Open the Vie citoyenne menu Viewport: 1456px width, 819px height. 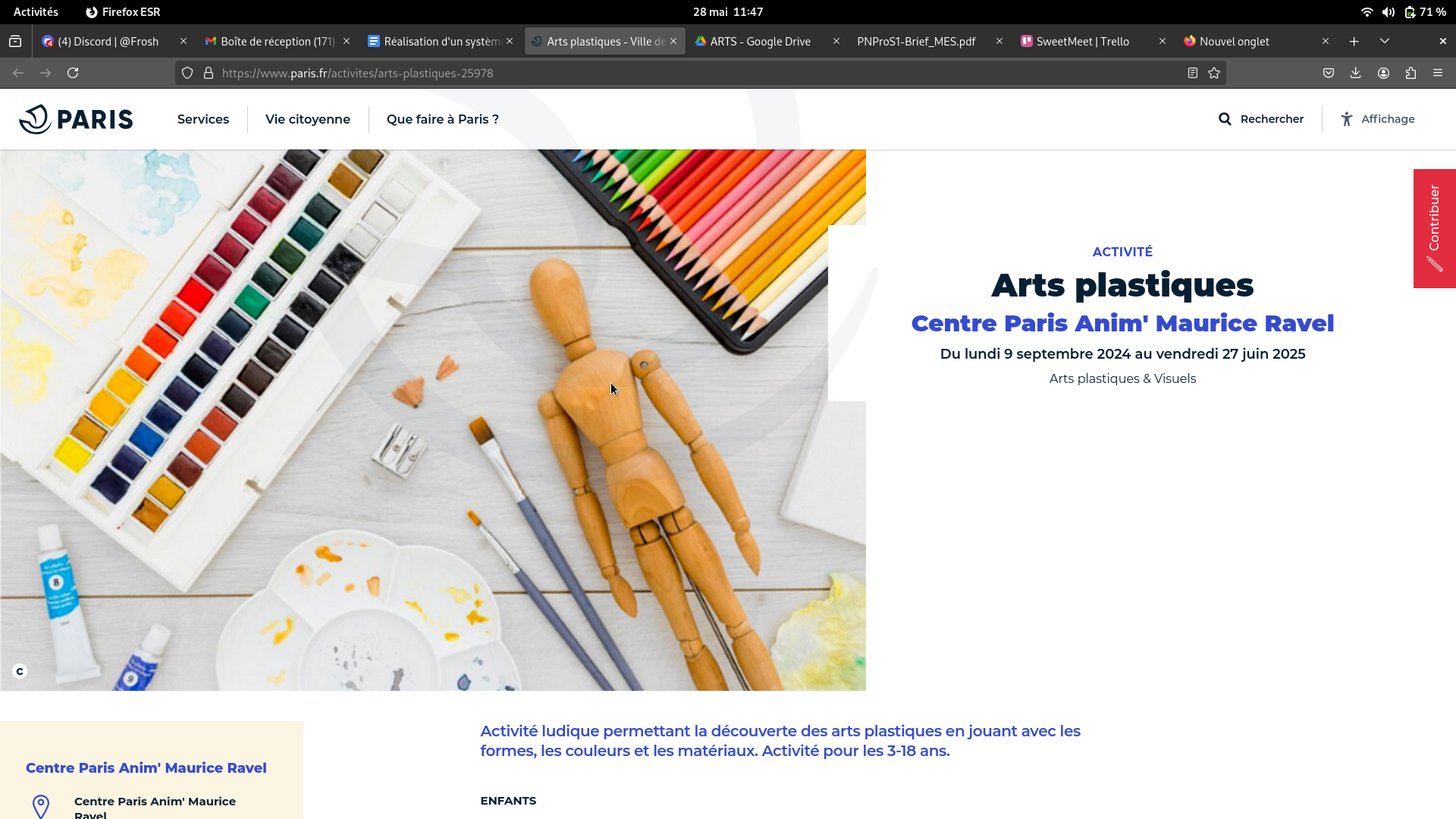pyautogui.click(x=308, y=119)
